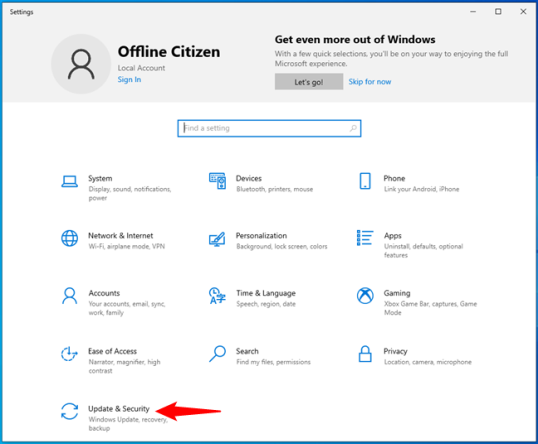Viewport: 538px width, 444px height.
Task: Select the Apps category title
Action: pyautogui.click(x=393, y=236)
